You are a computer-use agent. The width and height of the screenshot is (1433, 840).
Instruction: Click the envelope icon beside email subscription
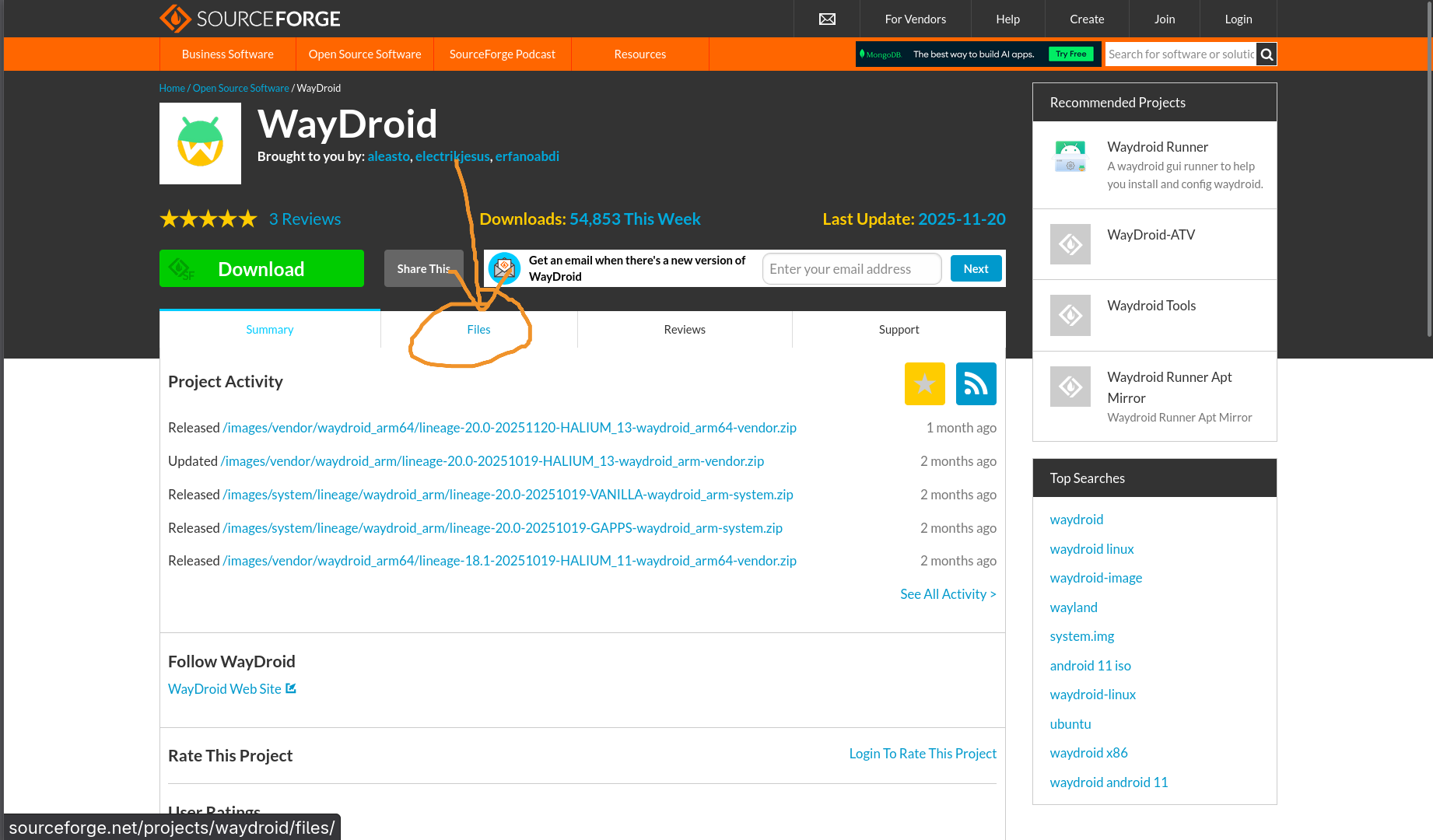click(505, 268)
